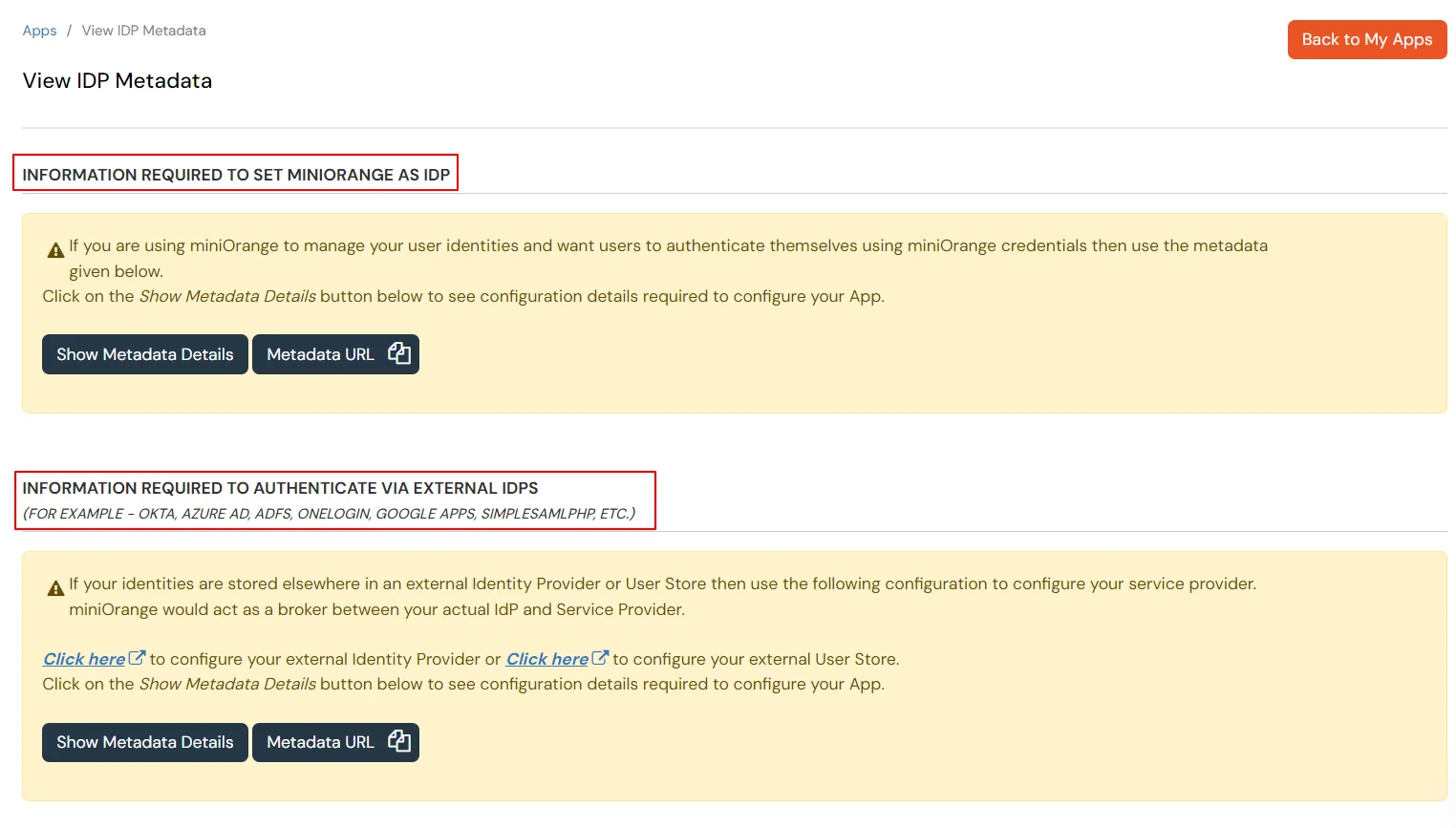Select the View IDP Metadata breadcrumb entry
1456x828 pixels.
point(143,30)
